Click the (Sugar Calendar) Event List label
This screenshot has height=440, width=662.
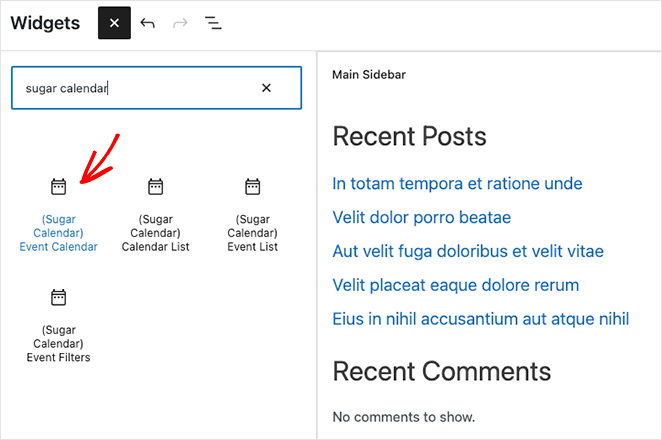252,233
